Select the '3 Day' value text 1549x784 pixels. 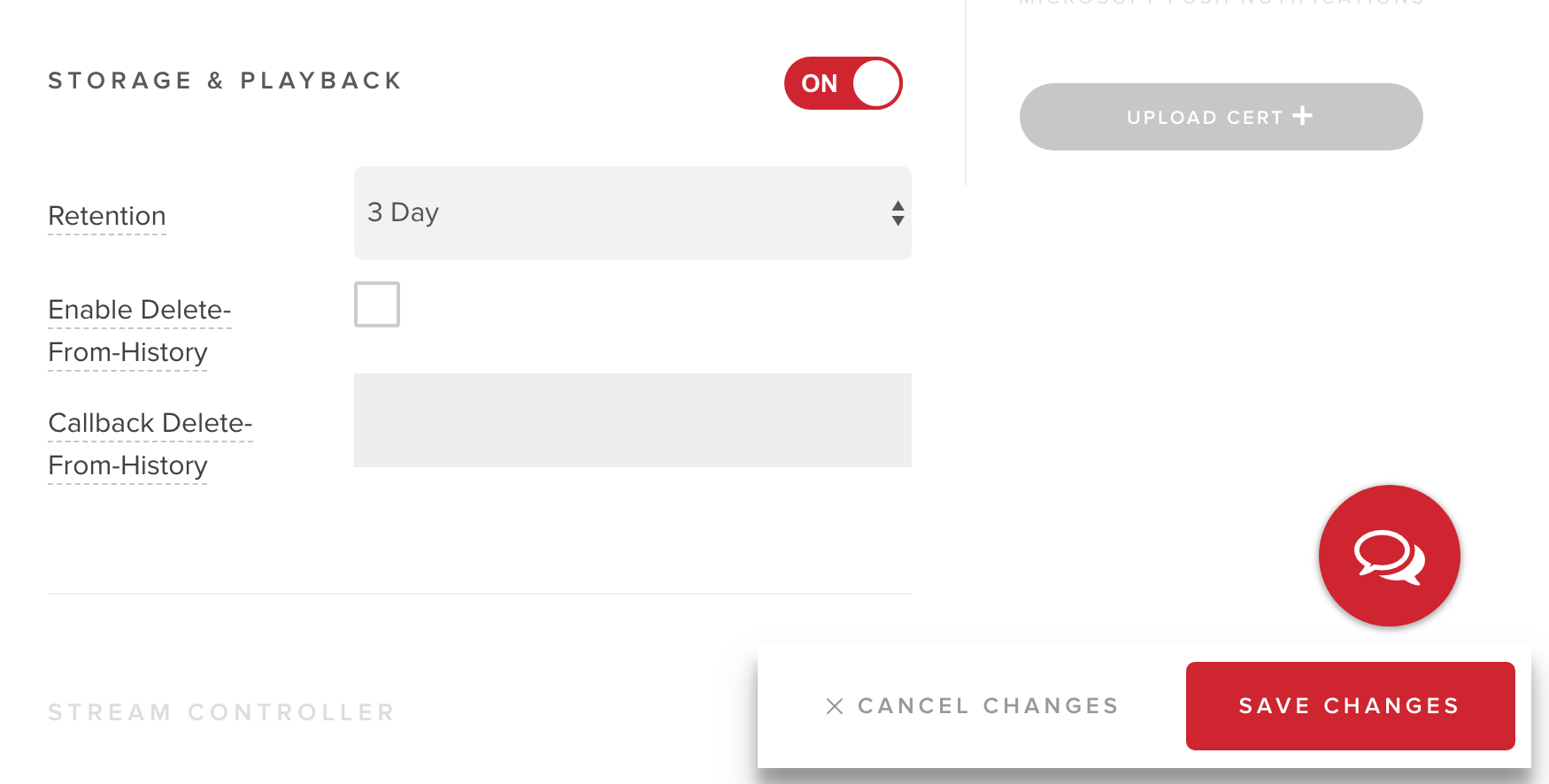pyautogui.click(x=404, y=213)
